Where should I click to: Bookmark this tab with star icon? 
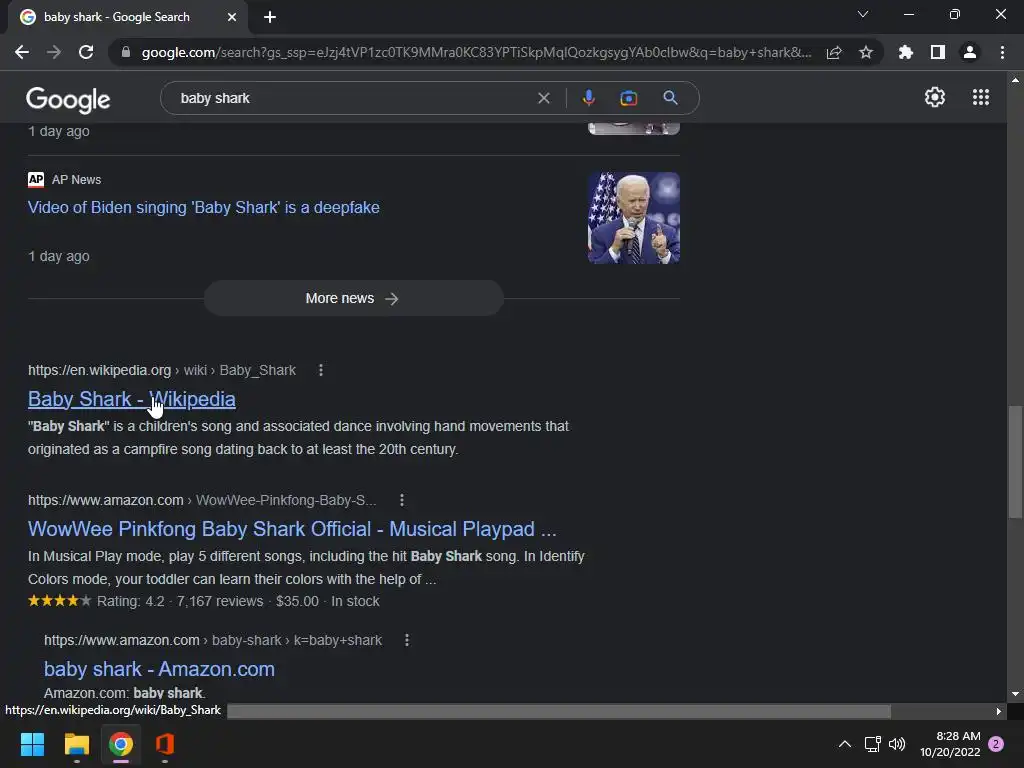tap(866, 52)
